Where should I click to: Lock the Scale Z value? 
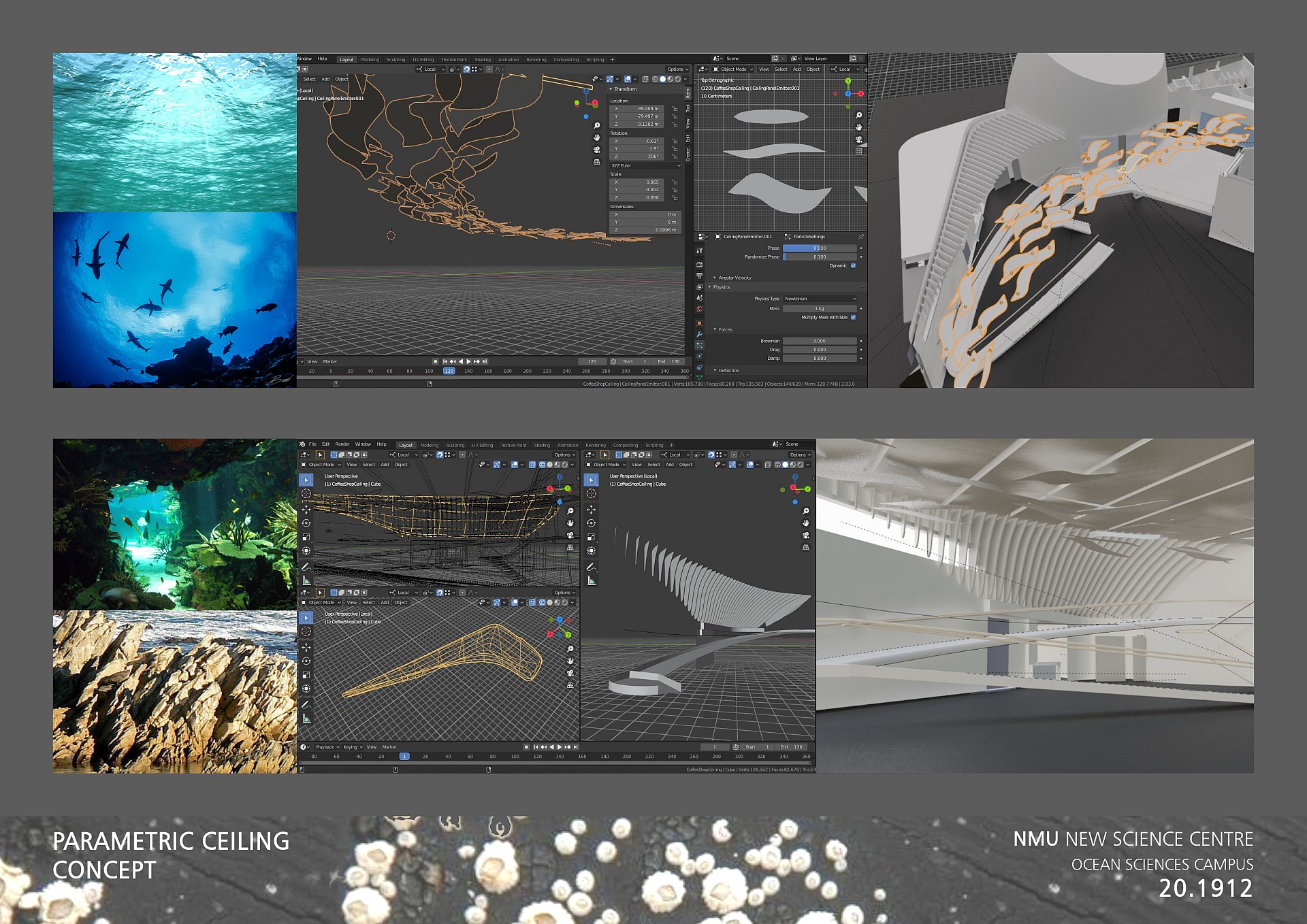675,198
